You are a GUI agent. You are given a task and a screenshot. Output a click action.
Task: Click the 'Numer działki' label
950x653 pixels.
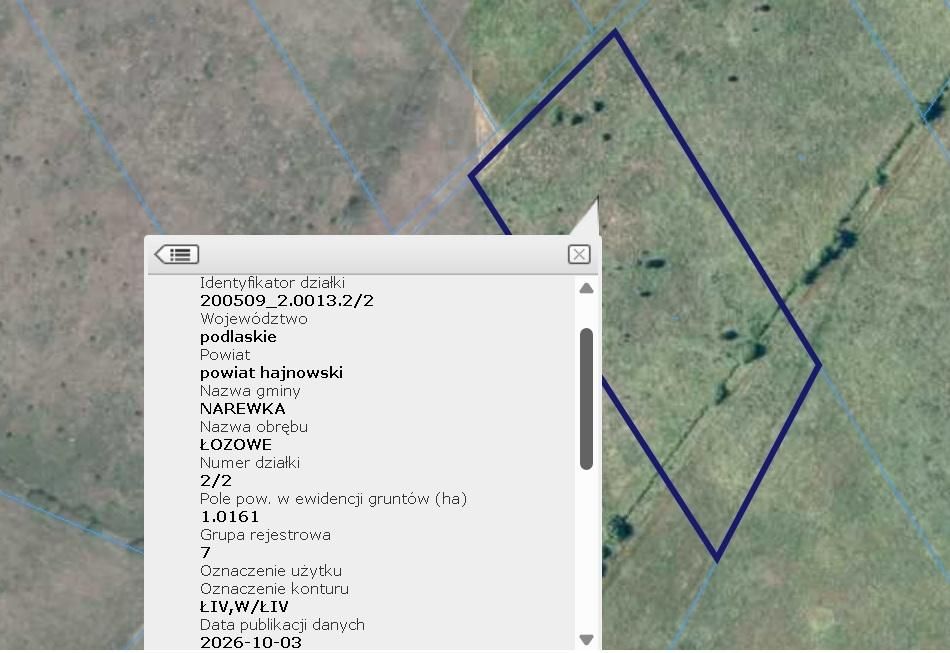(x=250, y=463)
